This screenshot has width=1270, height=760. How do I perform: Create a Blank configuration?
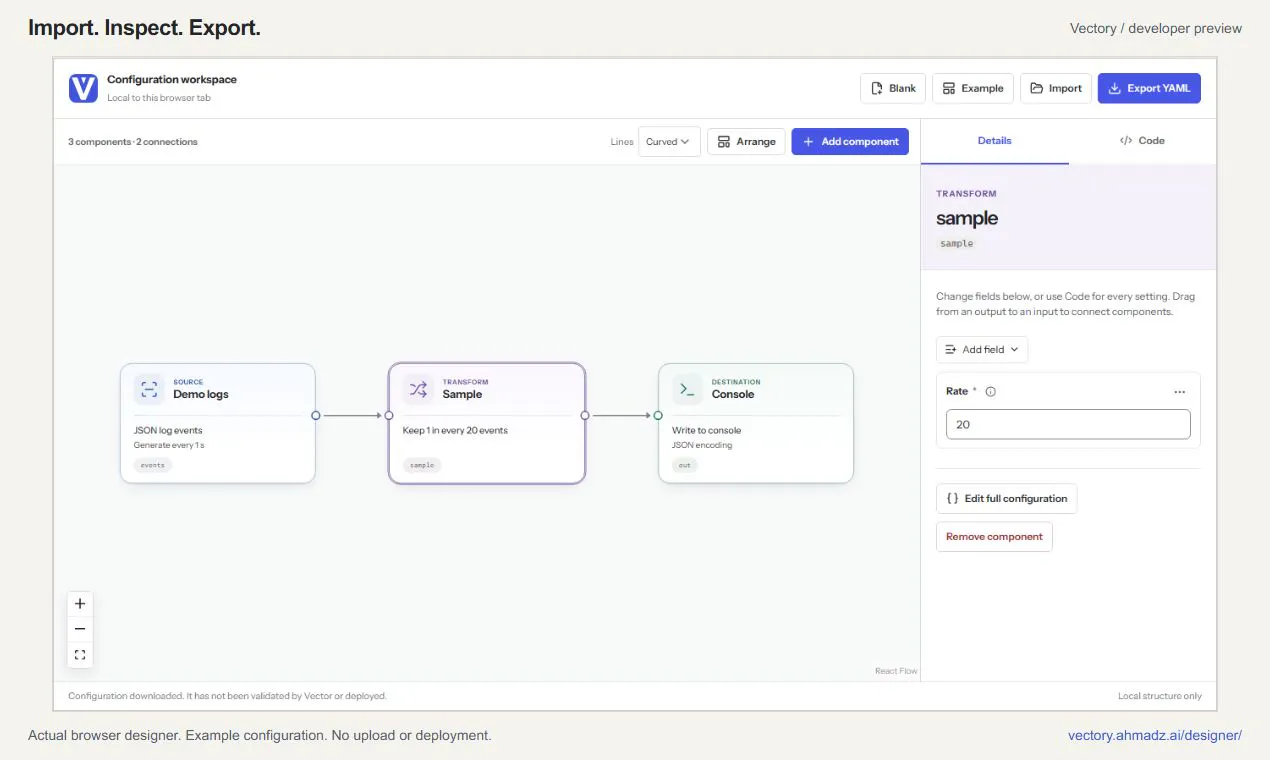tap(893, 88)
